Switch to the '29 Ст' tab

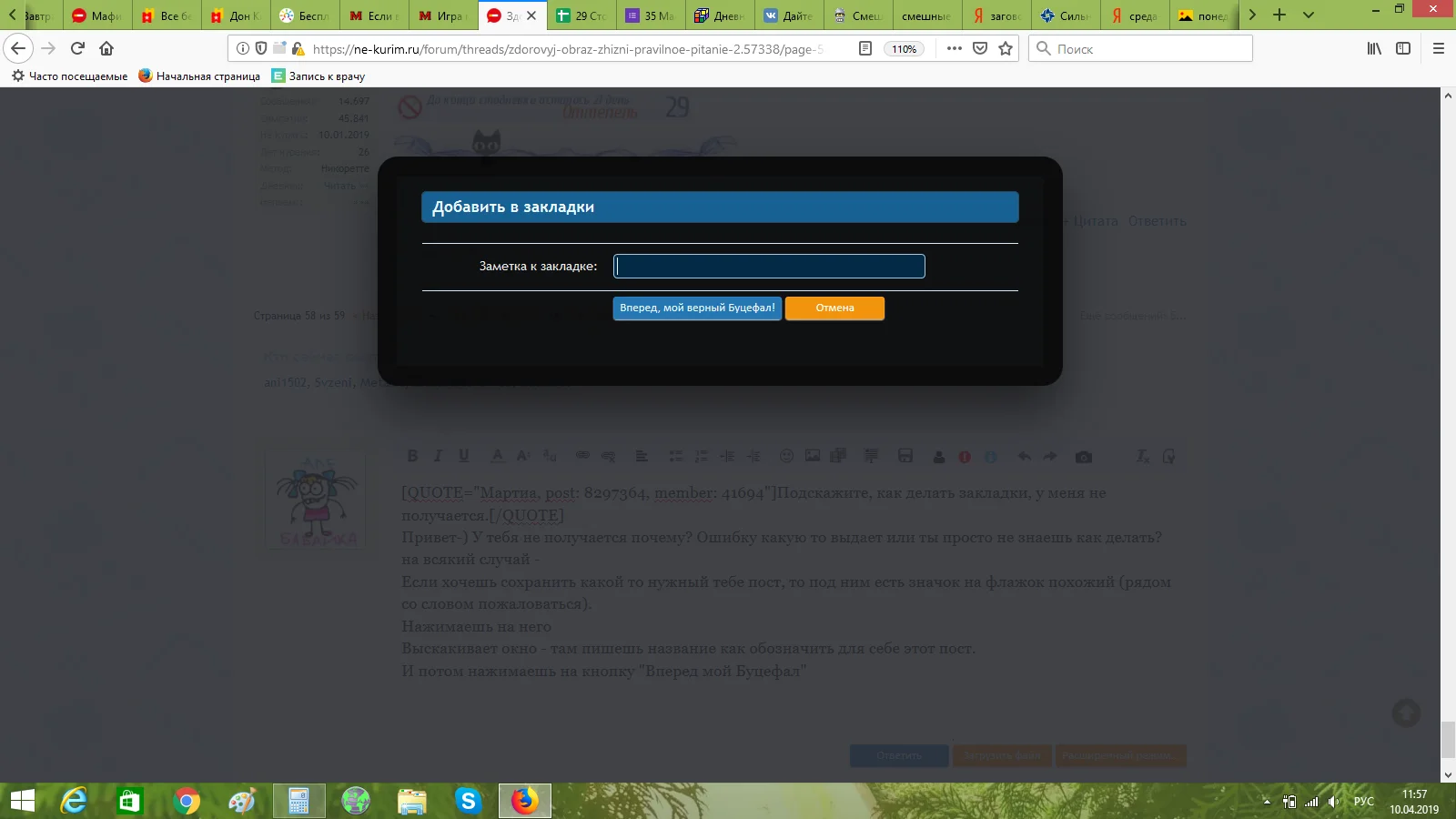581,15
